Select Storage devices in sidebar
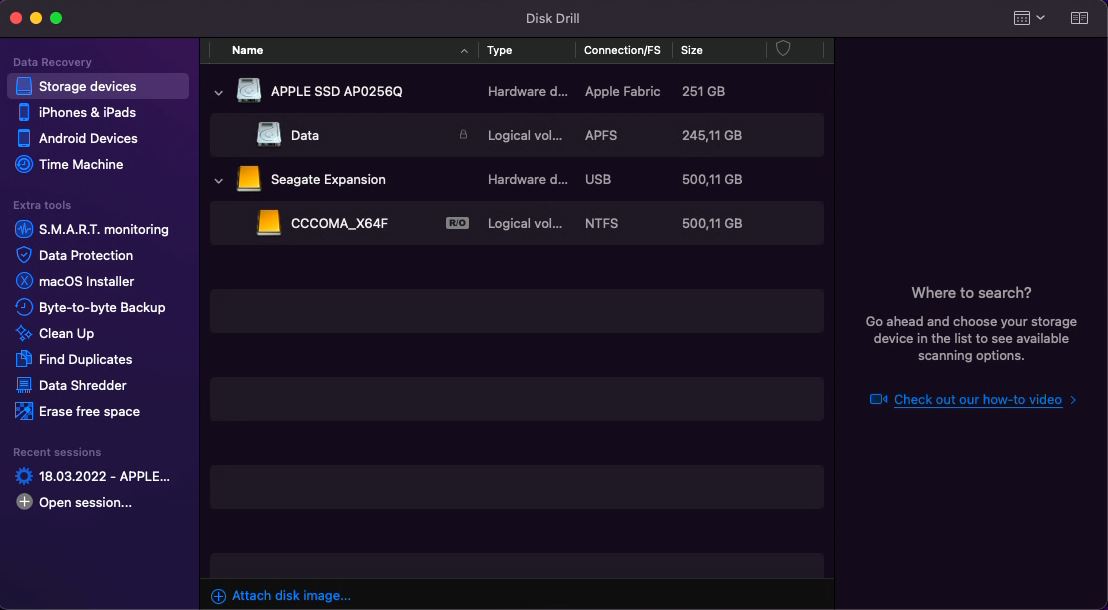The width and height of the screenshot is (1108, 610). [x=98, y=86]
